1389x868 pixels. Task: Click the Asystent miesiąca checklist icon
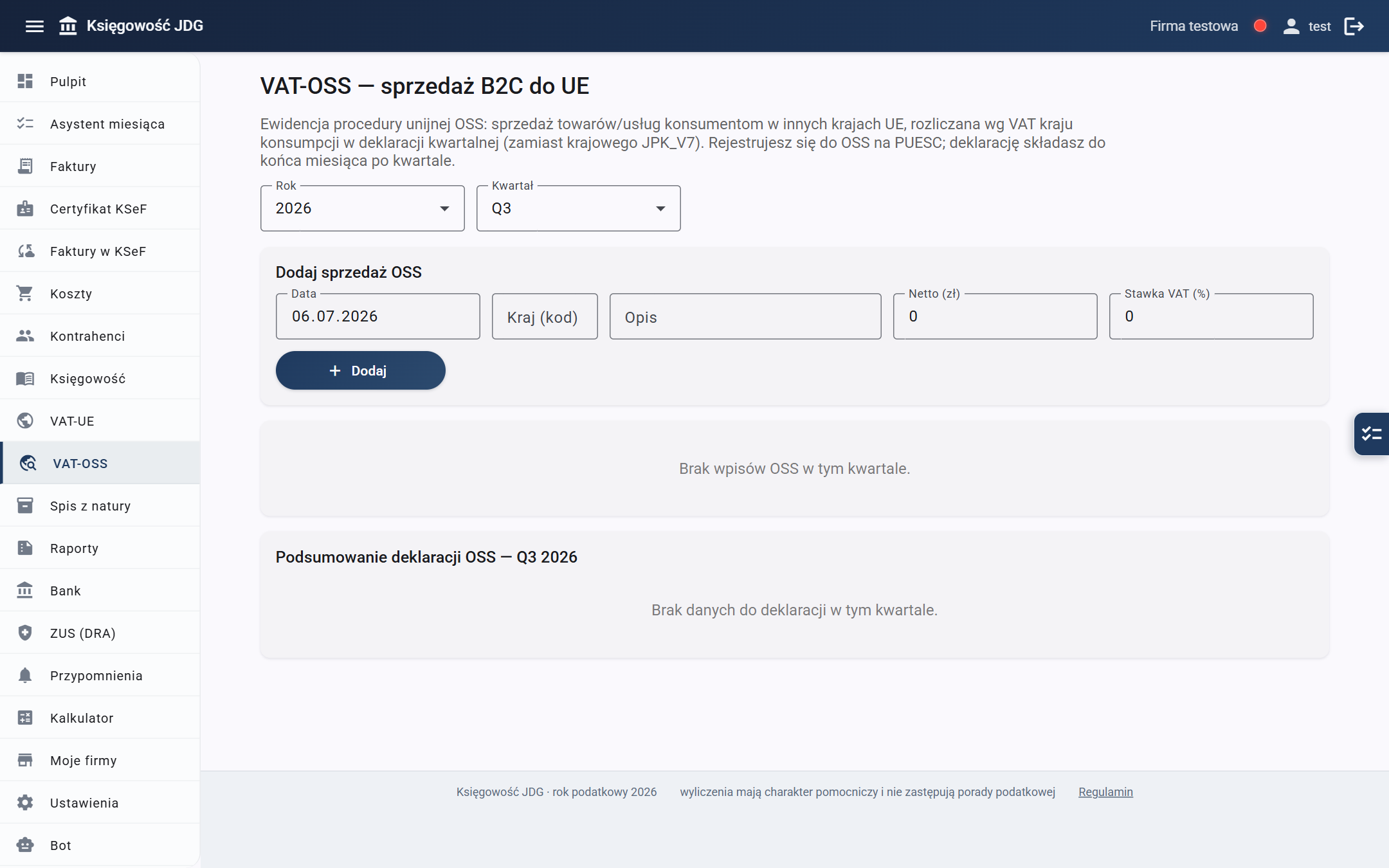click(x=25, y=123)
